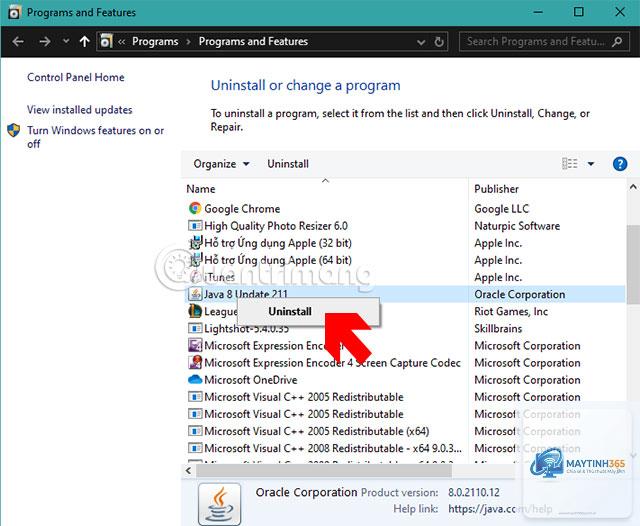Click the change view icon
Viewport: 640px width, 526px height.
(x=569, y=164)
